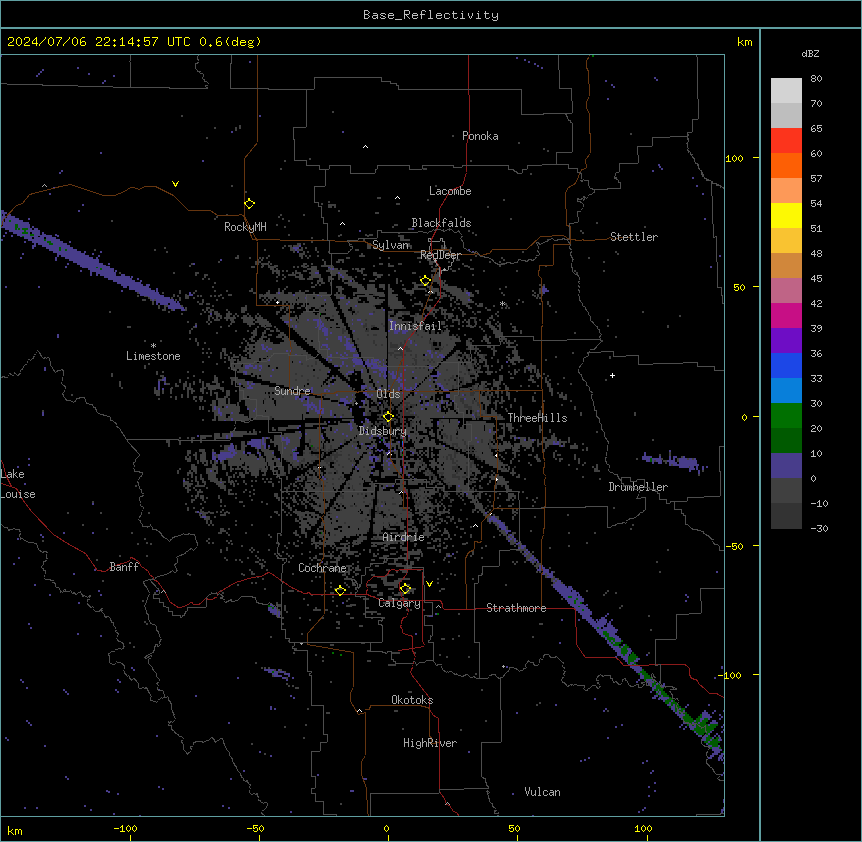Click the white plus marker west of Drumheller
This screenshot has height=842, width=862.
[x=612, y=375]
